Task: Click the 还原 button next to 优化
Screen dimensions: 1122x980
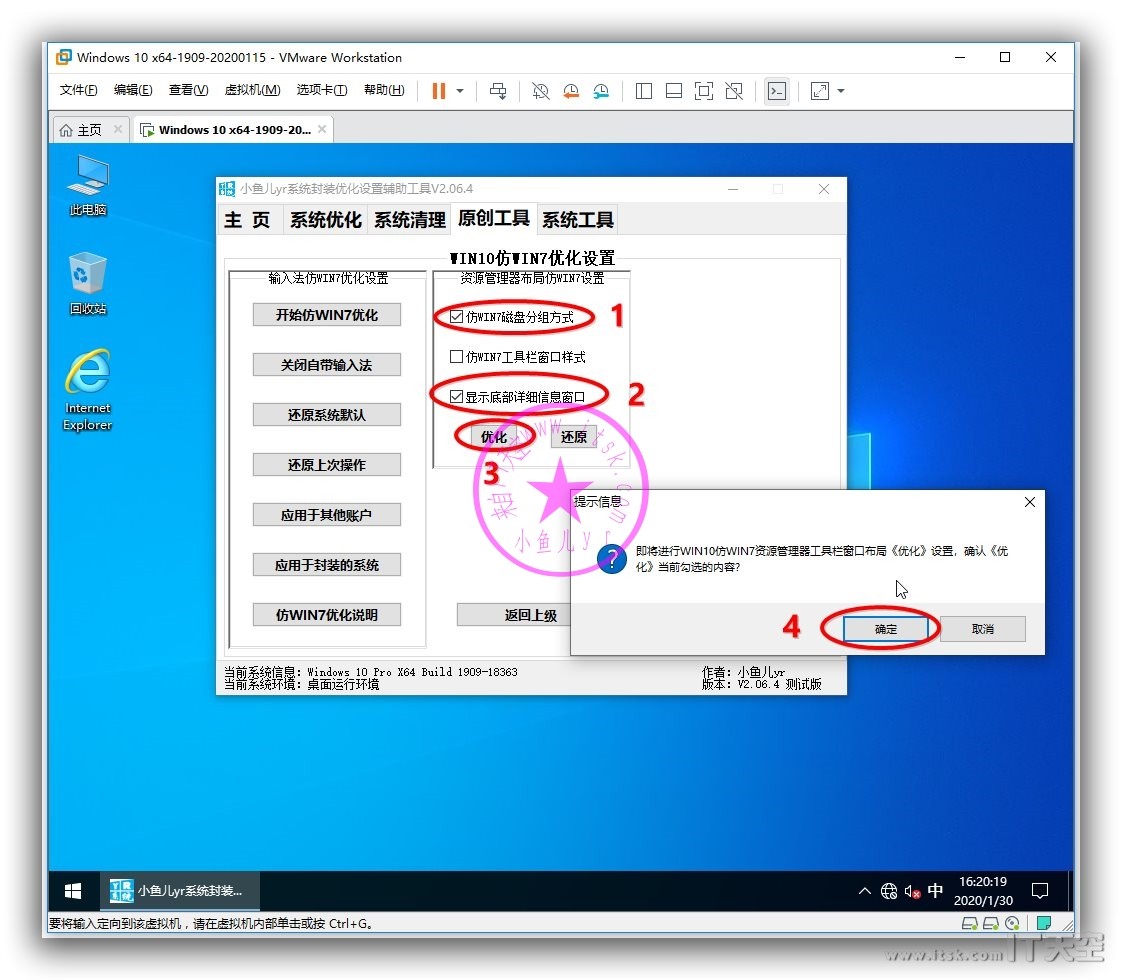Action: [574, 436]
